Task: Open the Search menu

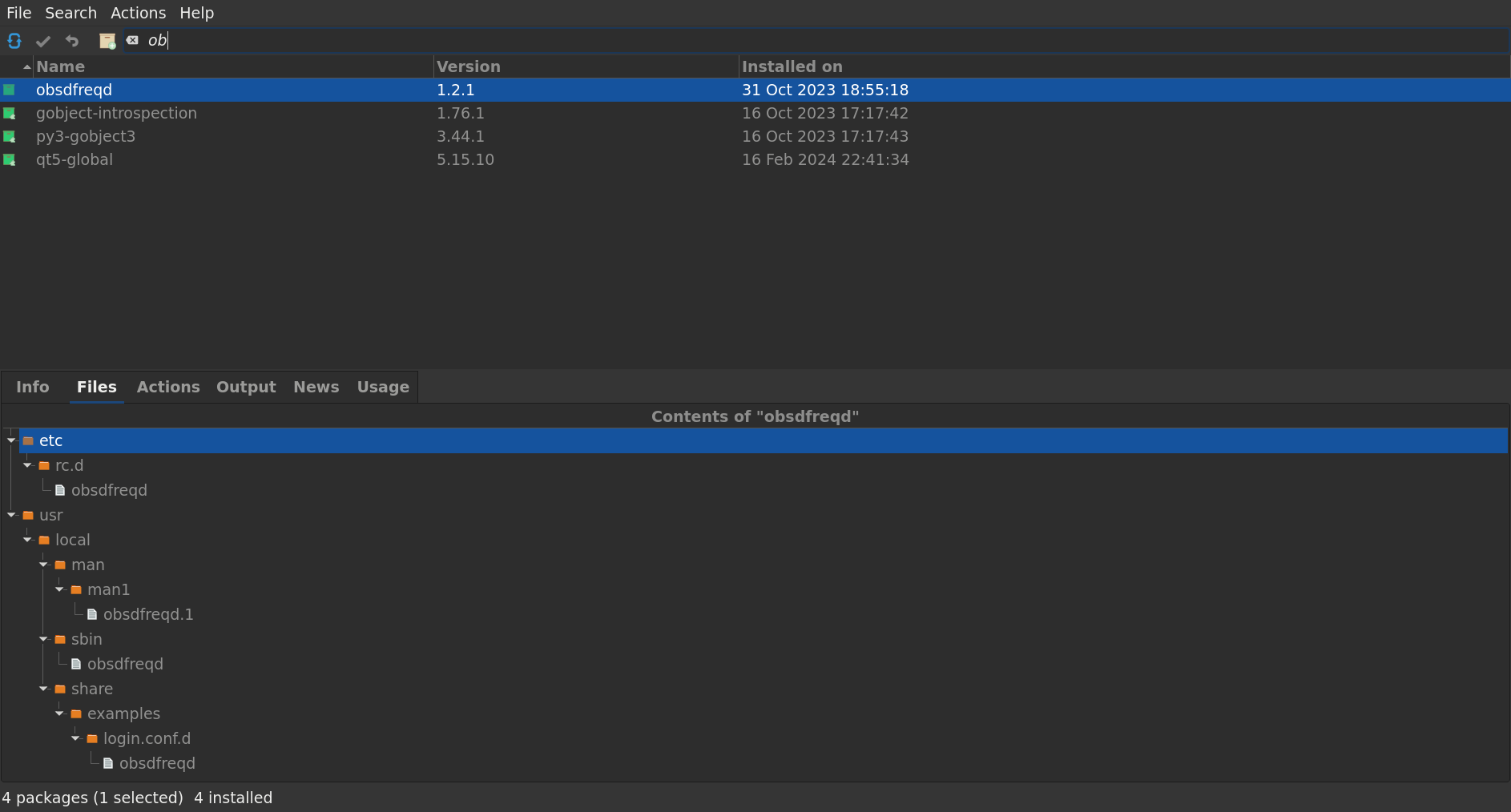Action: coord(71,13)
